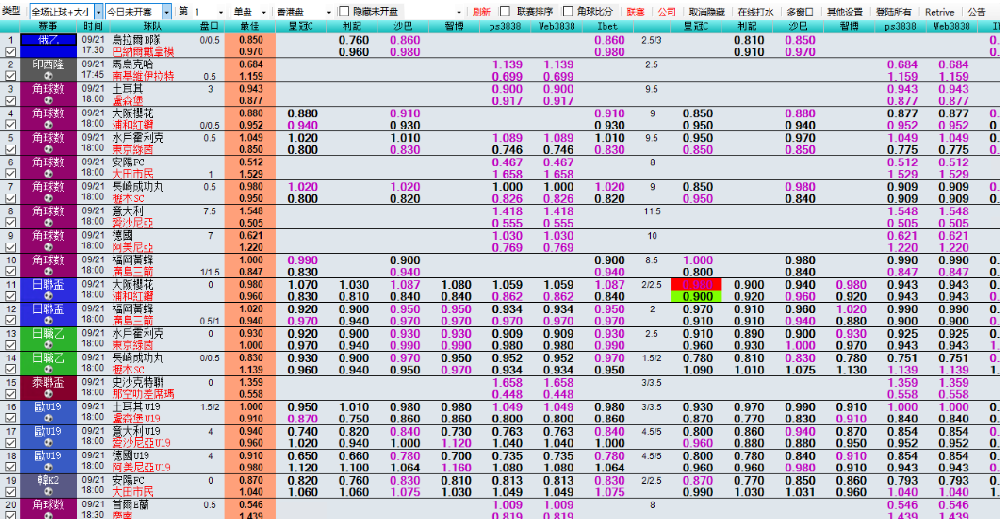Image resolution: width=1000 pixels, height=519 pixels.
Task: Click the red 联赛 button
Action: 635,11
